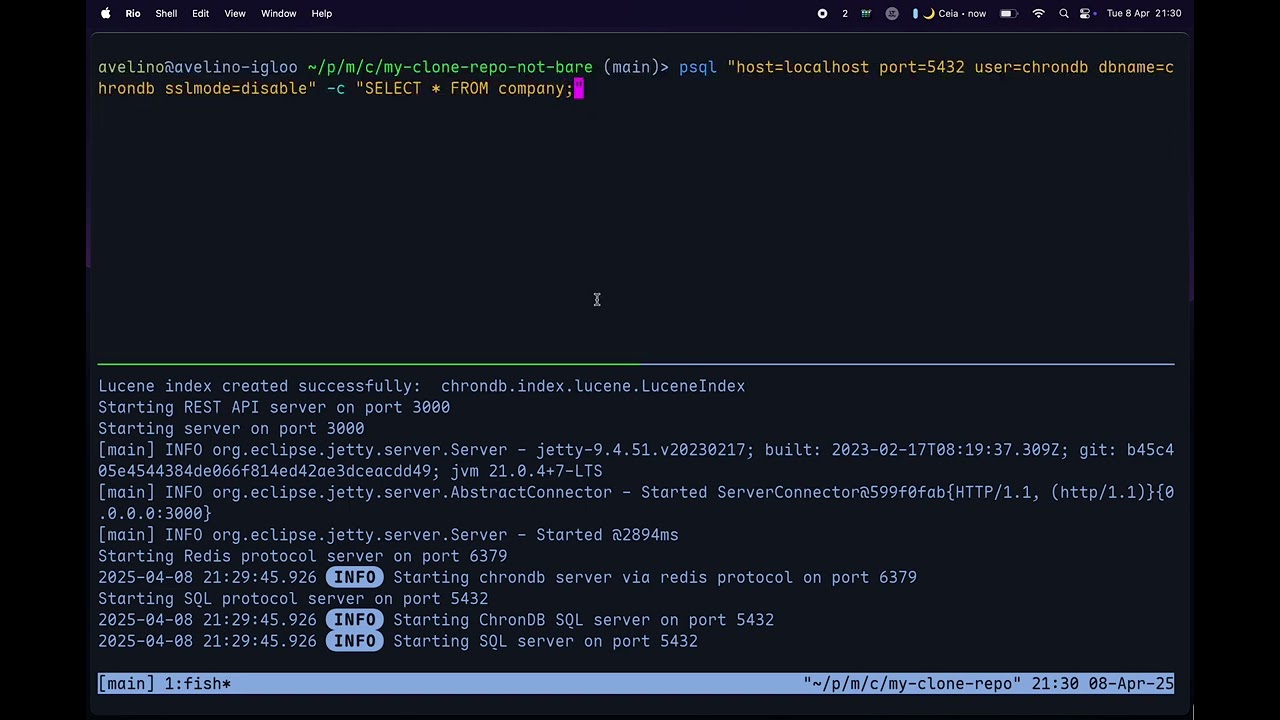
Task: Open the Apple menu
Action: point(106,13)
